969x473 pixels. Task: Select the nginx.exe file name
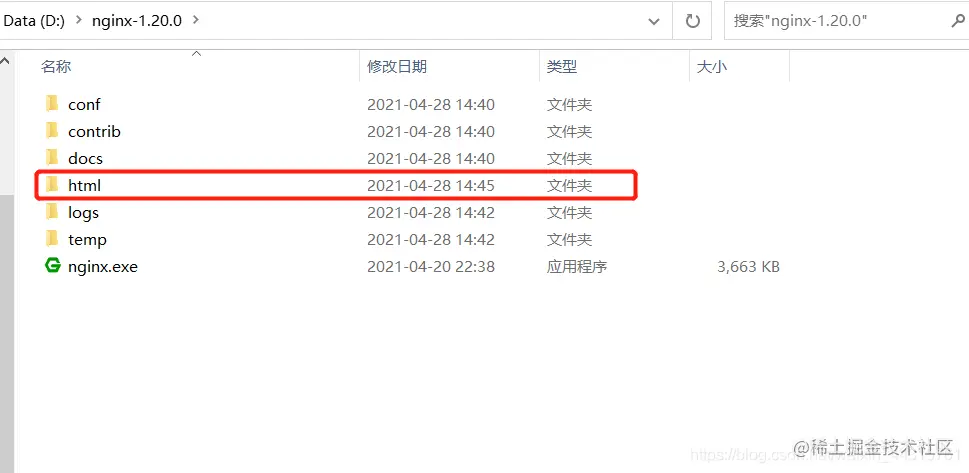(103, 267)
